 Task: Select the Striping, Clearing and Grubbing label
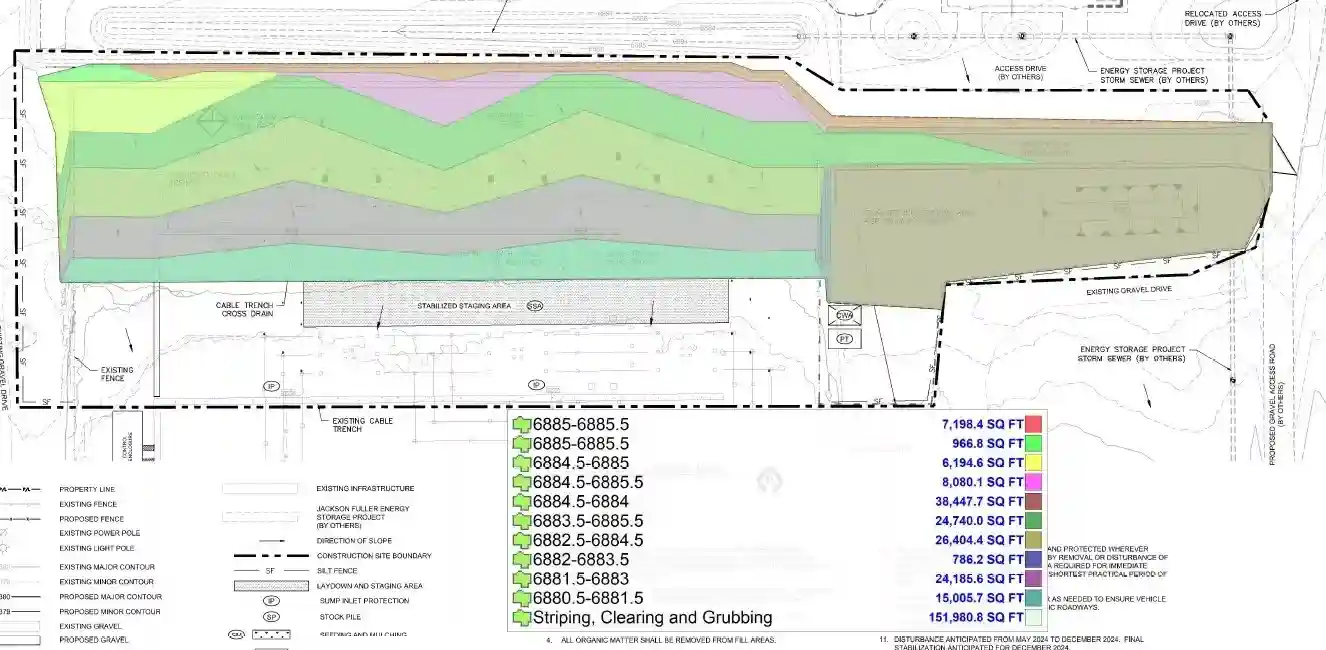tap(653, 617)
